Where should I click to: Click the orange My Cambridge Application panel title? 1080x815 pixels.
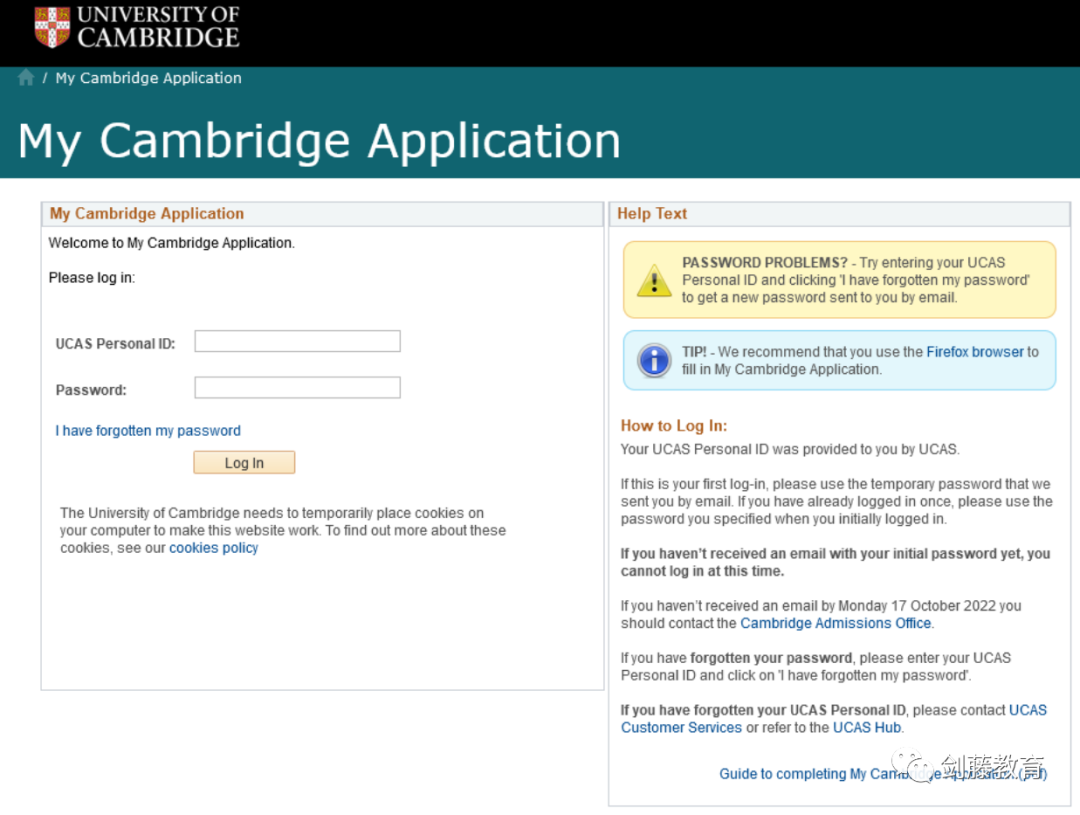147,214
